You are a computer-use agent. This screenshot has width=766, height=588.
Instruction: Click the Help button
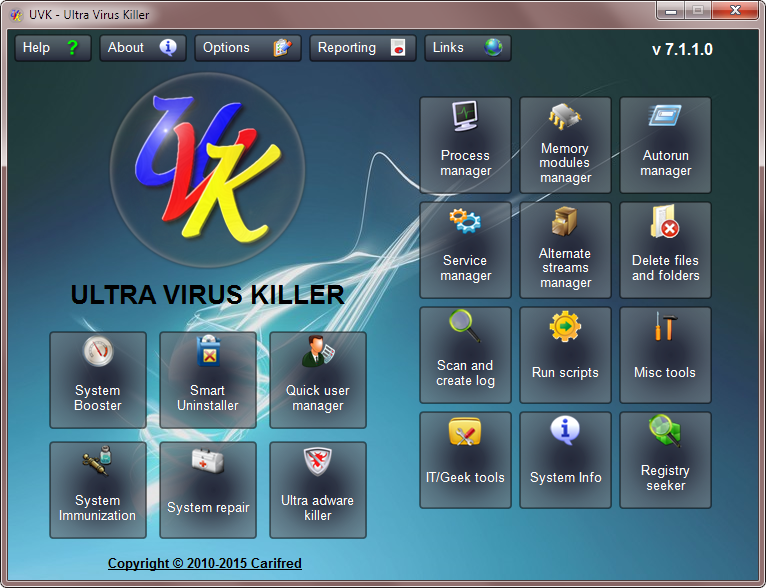53,48
